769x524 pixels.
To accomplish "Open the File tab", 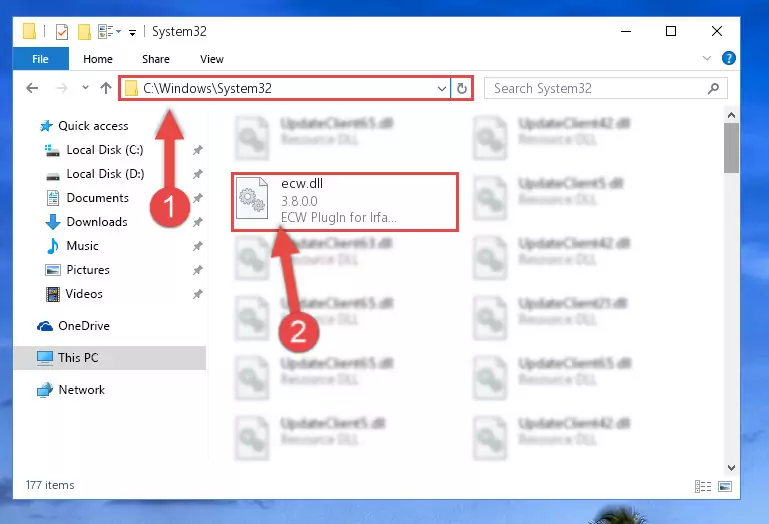I will click(40, 59).
